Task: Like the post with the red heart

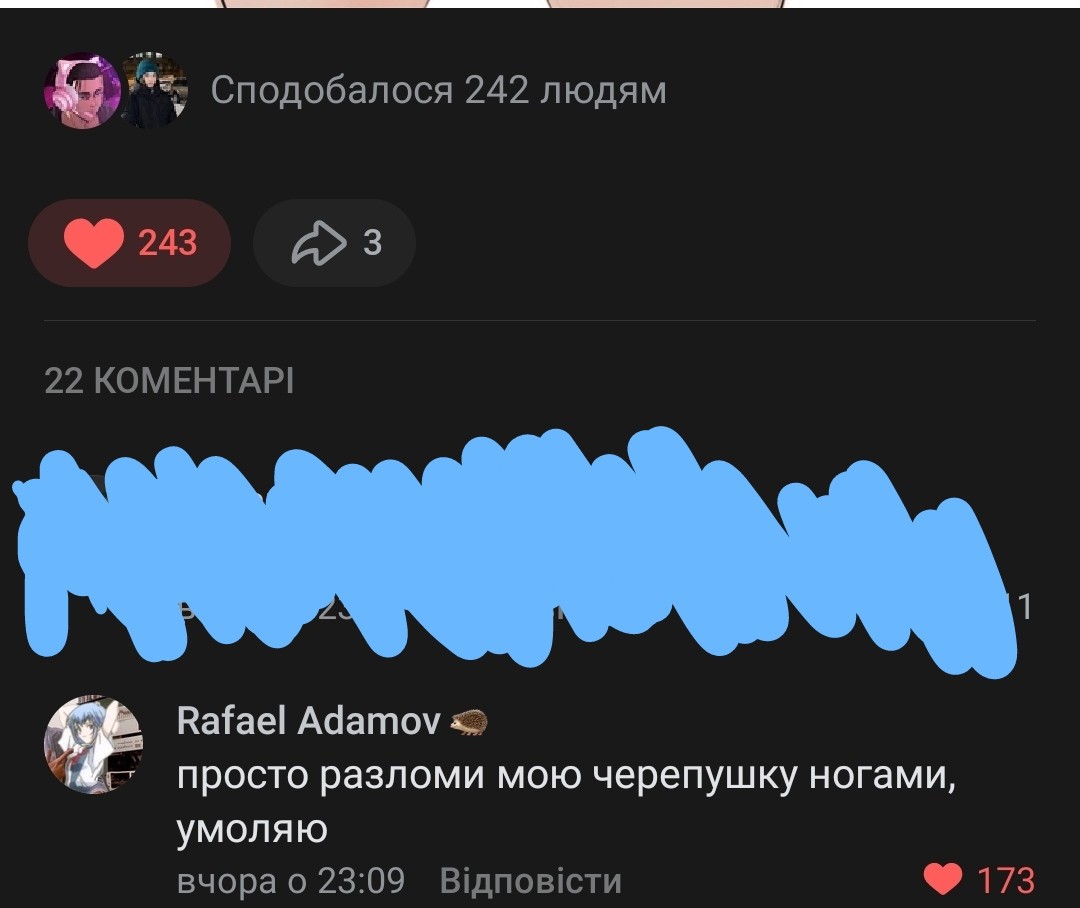Action: [x=94, y=243]
